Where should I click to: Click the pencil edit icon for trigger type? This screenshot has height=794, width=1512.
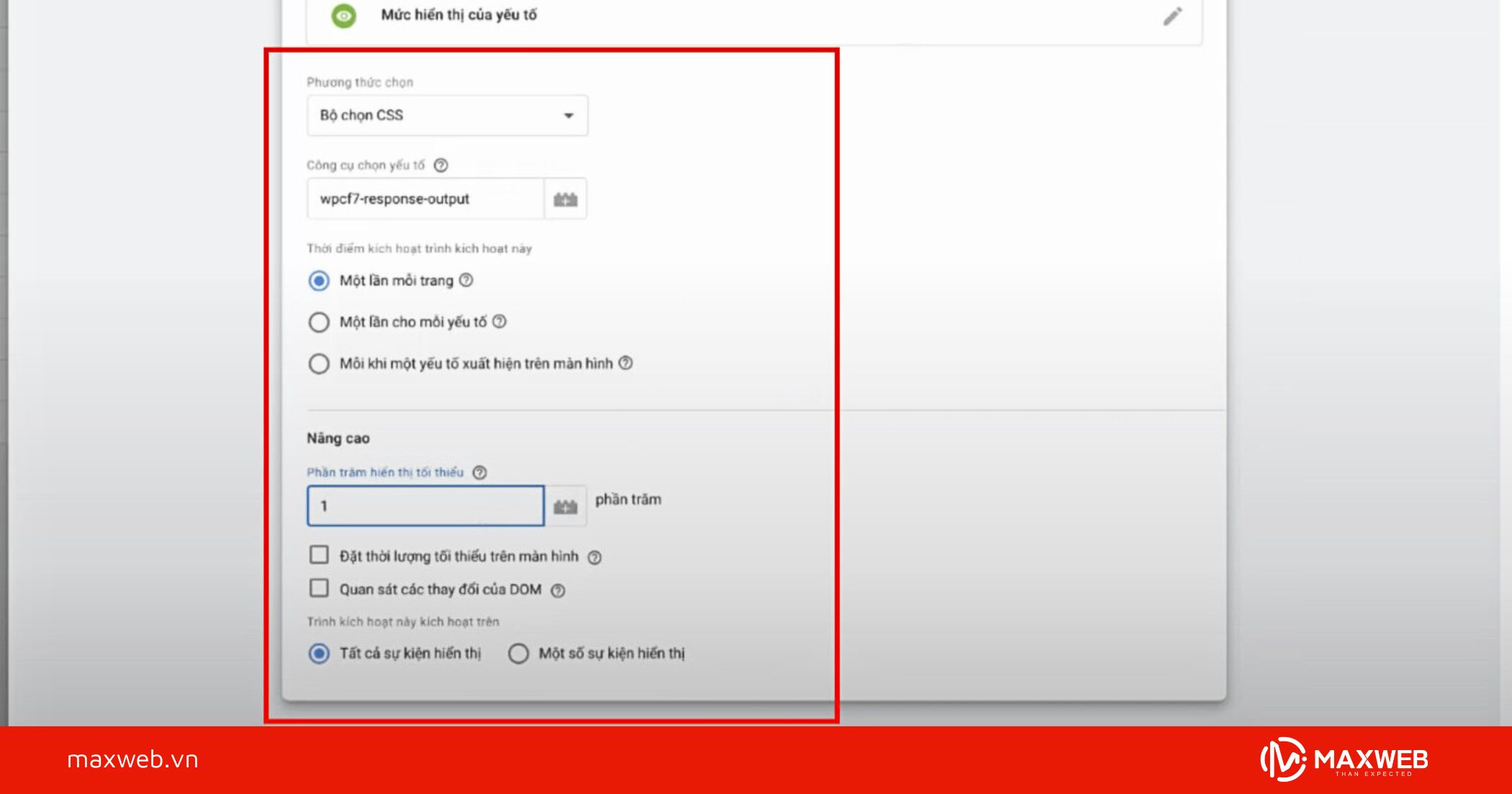[x=1172, y=16]
